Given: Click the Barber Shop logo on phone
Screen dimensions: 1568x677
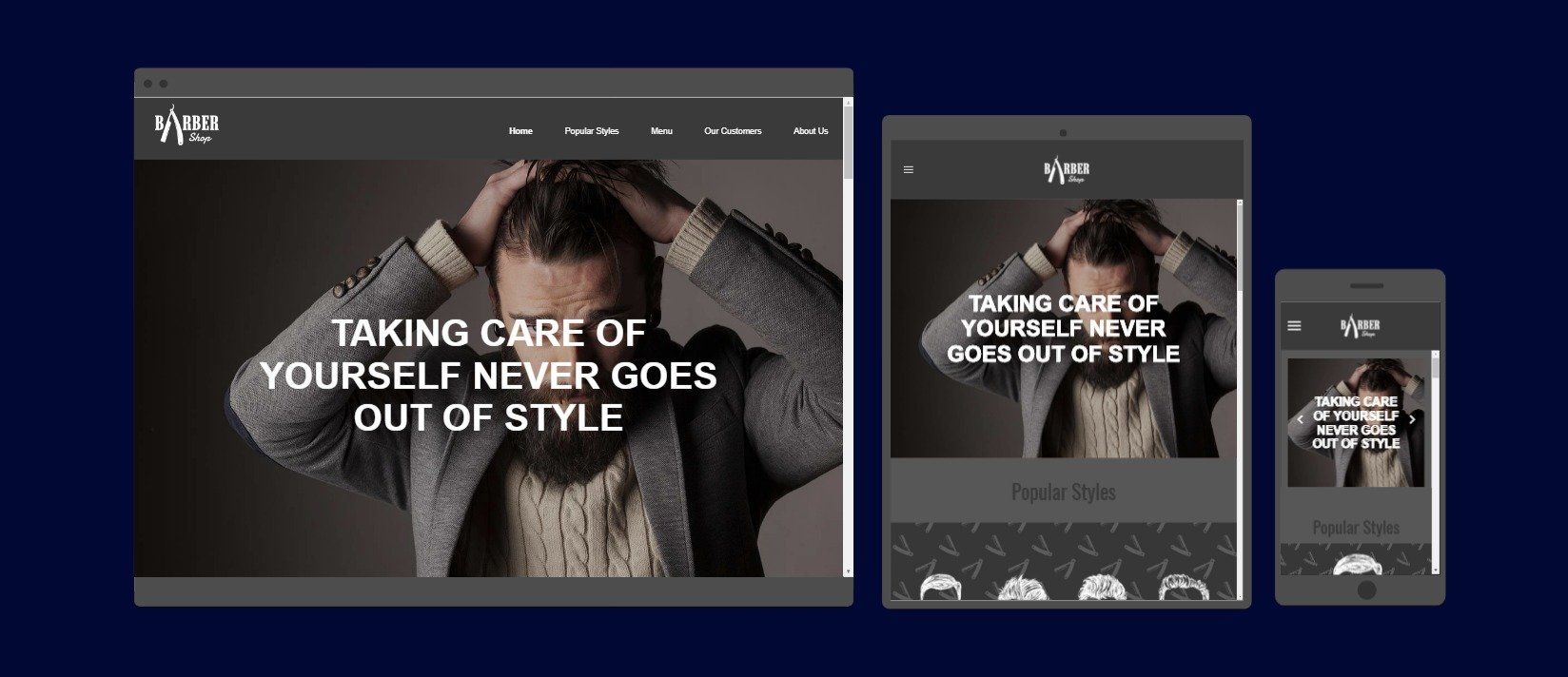Looking at the screenshot, I should pos(1361,327).
